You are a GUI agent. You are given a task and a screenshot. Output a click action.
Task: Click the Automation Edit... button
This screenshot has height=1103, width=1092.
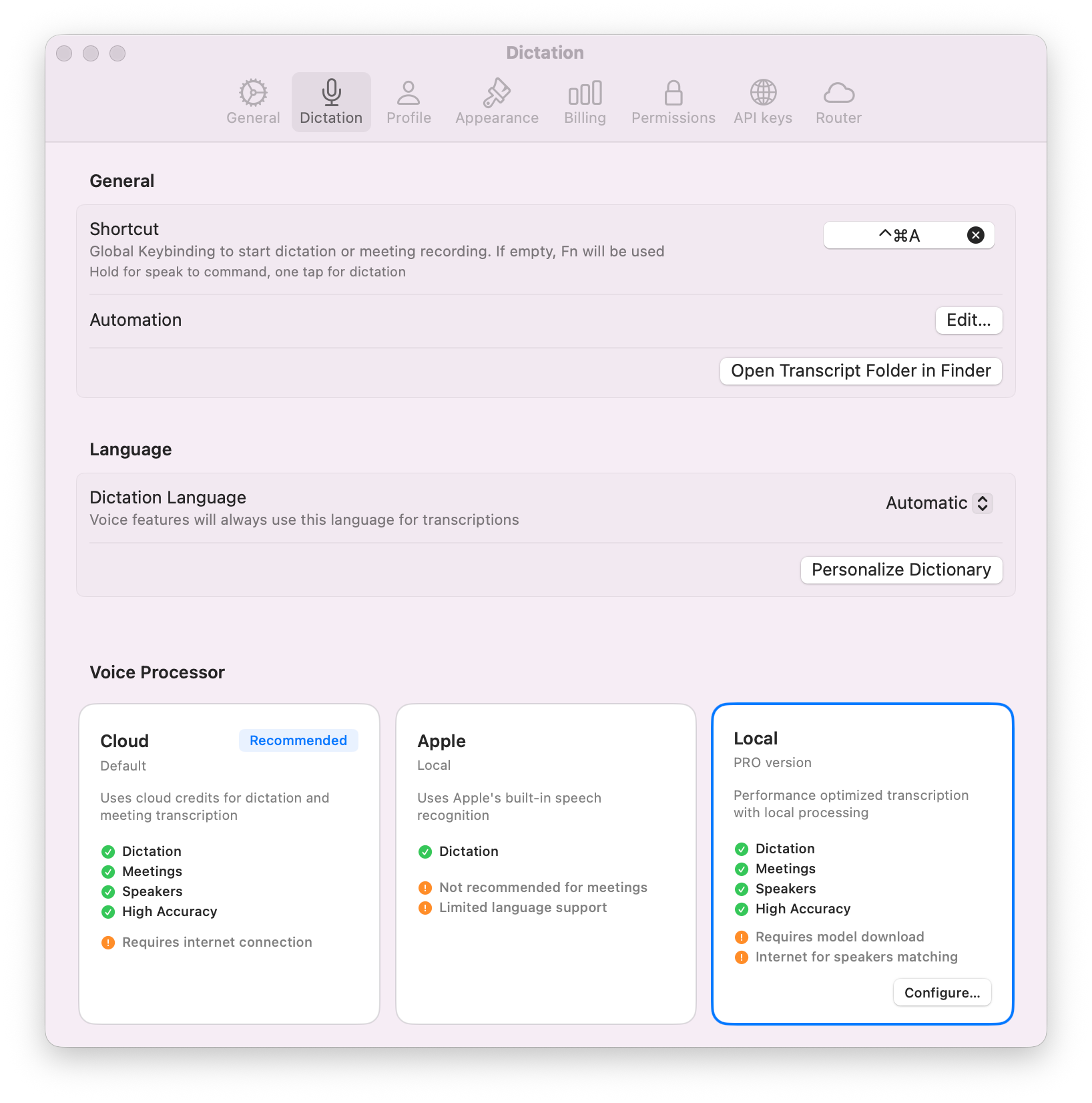click(969, 320)
